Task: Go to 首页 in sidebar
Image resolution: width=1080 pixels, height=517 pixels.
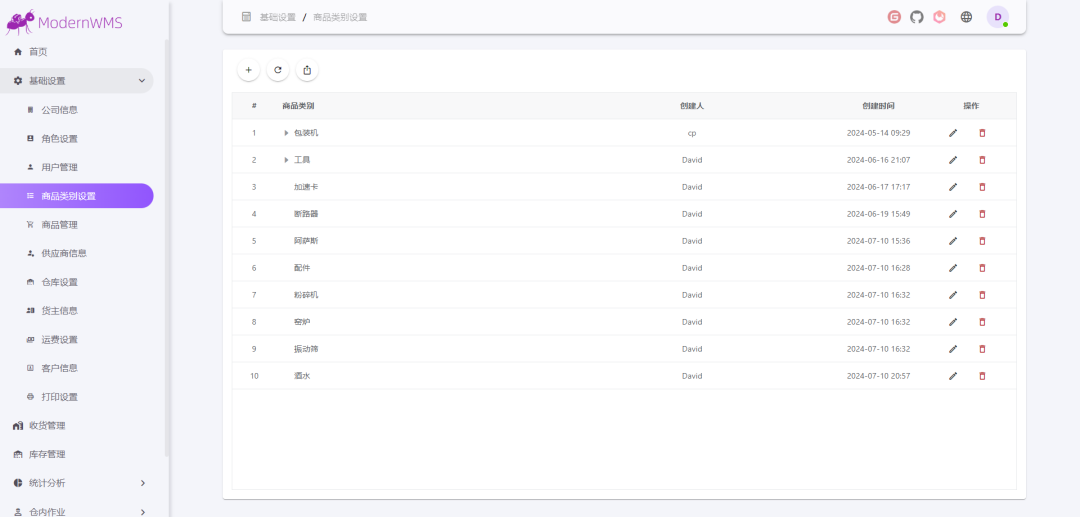Action: (x=76, y=52)
